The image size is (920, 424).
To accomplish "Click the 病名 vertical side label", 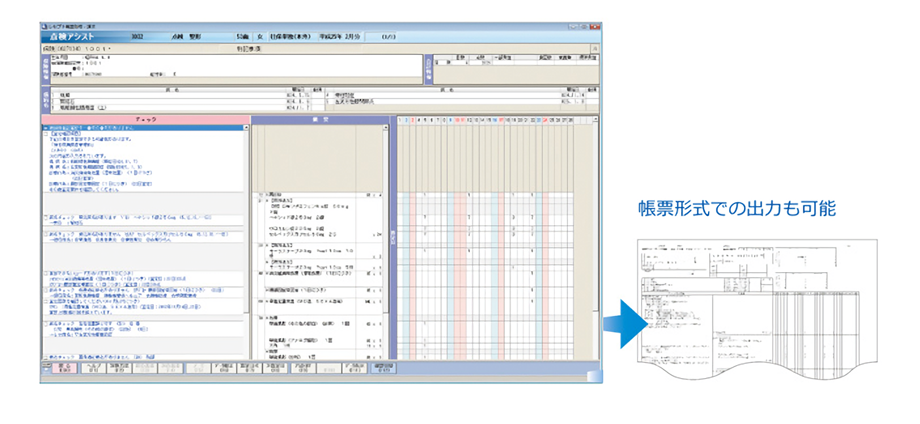I will (45, 100).
